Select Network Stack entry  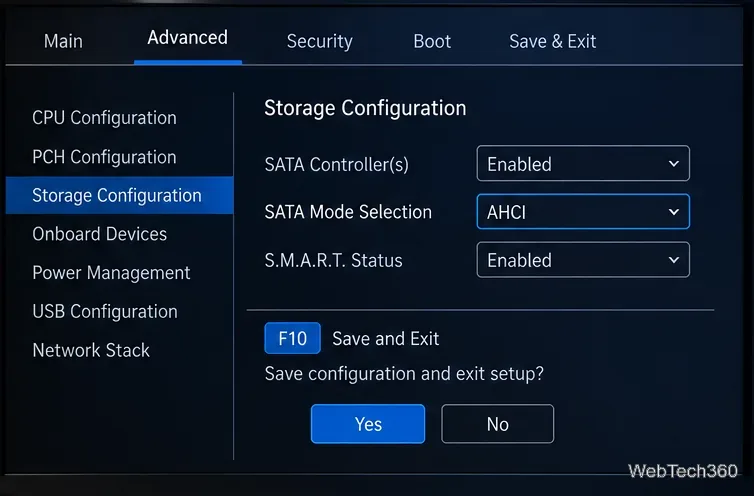pos(91,350)
